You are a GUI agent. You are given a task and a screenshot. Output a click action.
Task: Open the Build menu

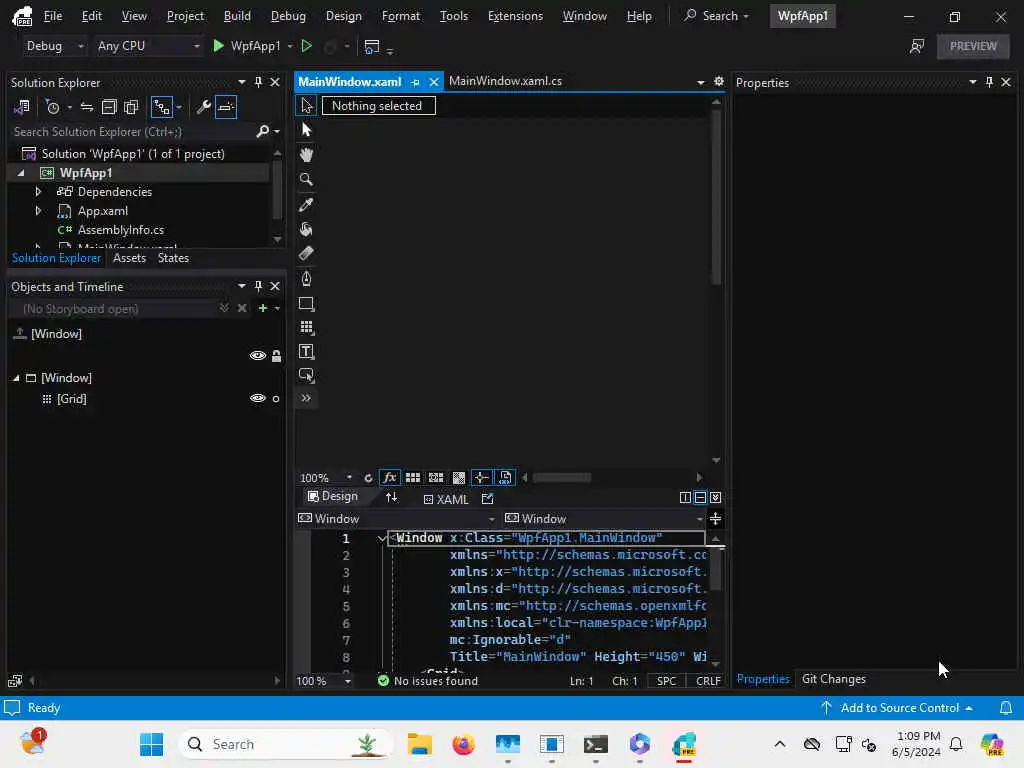point(237,16)
